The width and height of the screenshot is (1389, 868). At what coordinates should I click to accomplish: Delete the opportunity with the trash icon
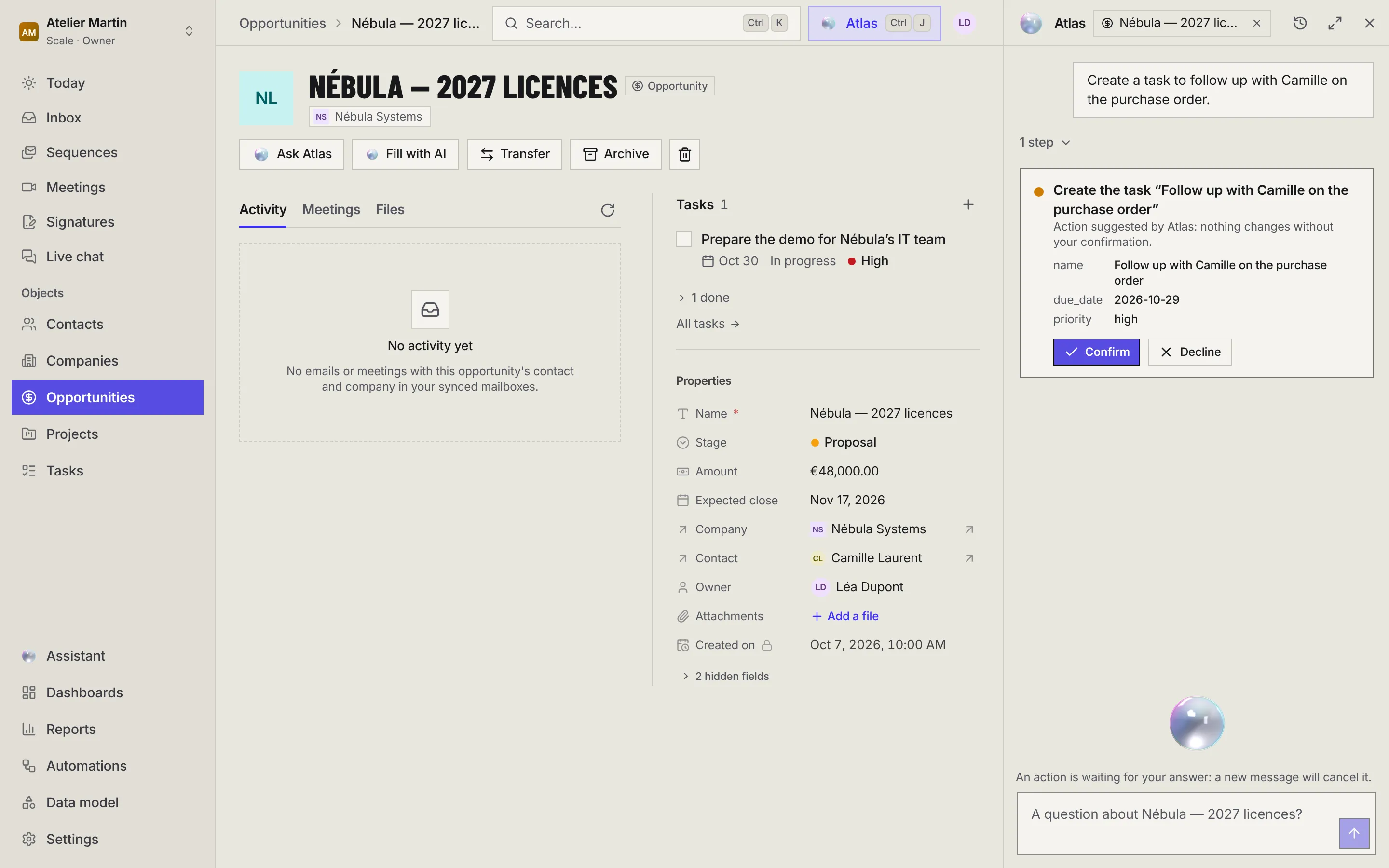click(685, 154)
